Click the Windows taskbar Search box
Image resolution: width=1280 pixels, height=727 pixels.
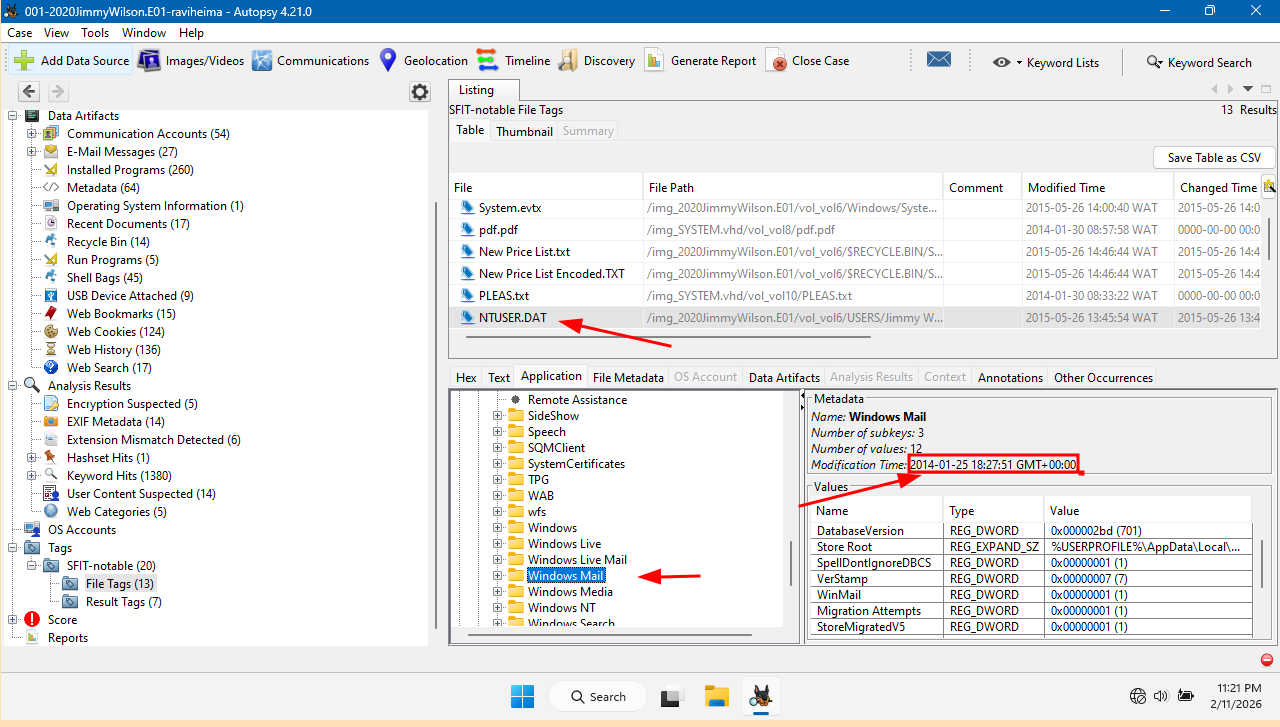[598, 697]
